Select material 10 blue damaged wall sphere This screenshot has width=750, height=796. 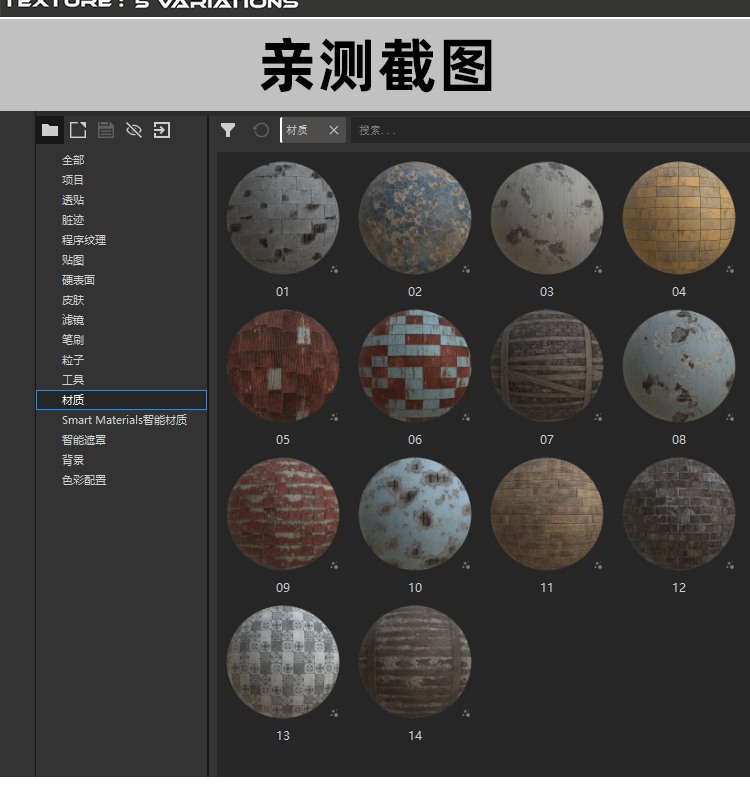tap(415, 514)
